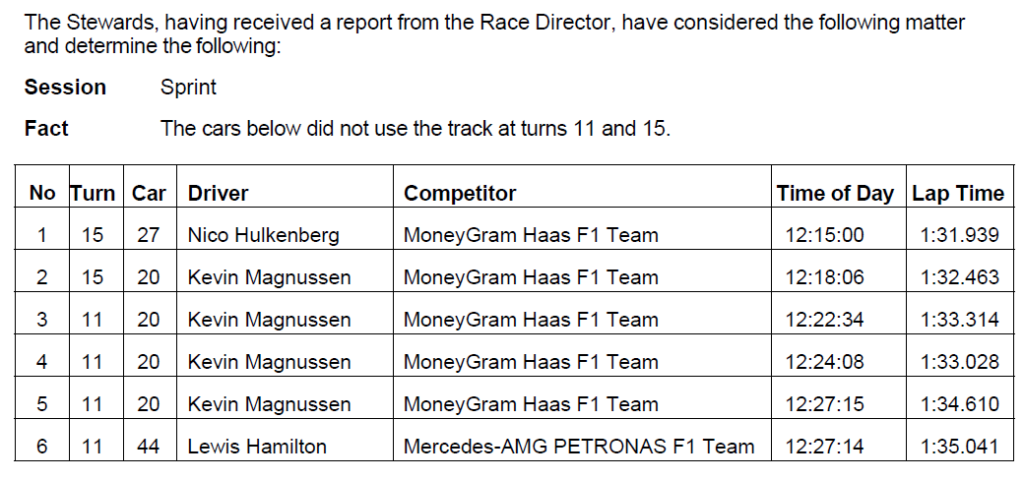Click the 'Fact' label

(46, 128)
